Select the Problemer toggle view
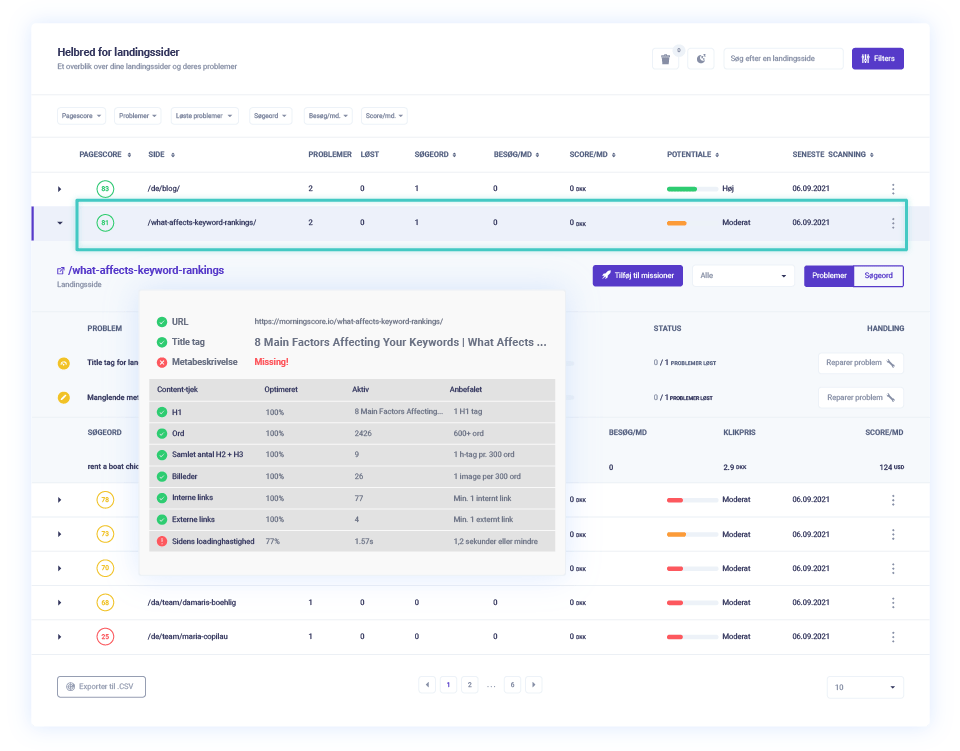The image size is (960, 751). pos(829,276)
